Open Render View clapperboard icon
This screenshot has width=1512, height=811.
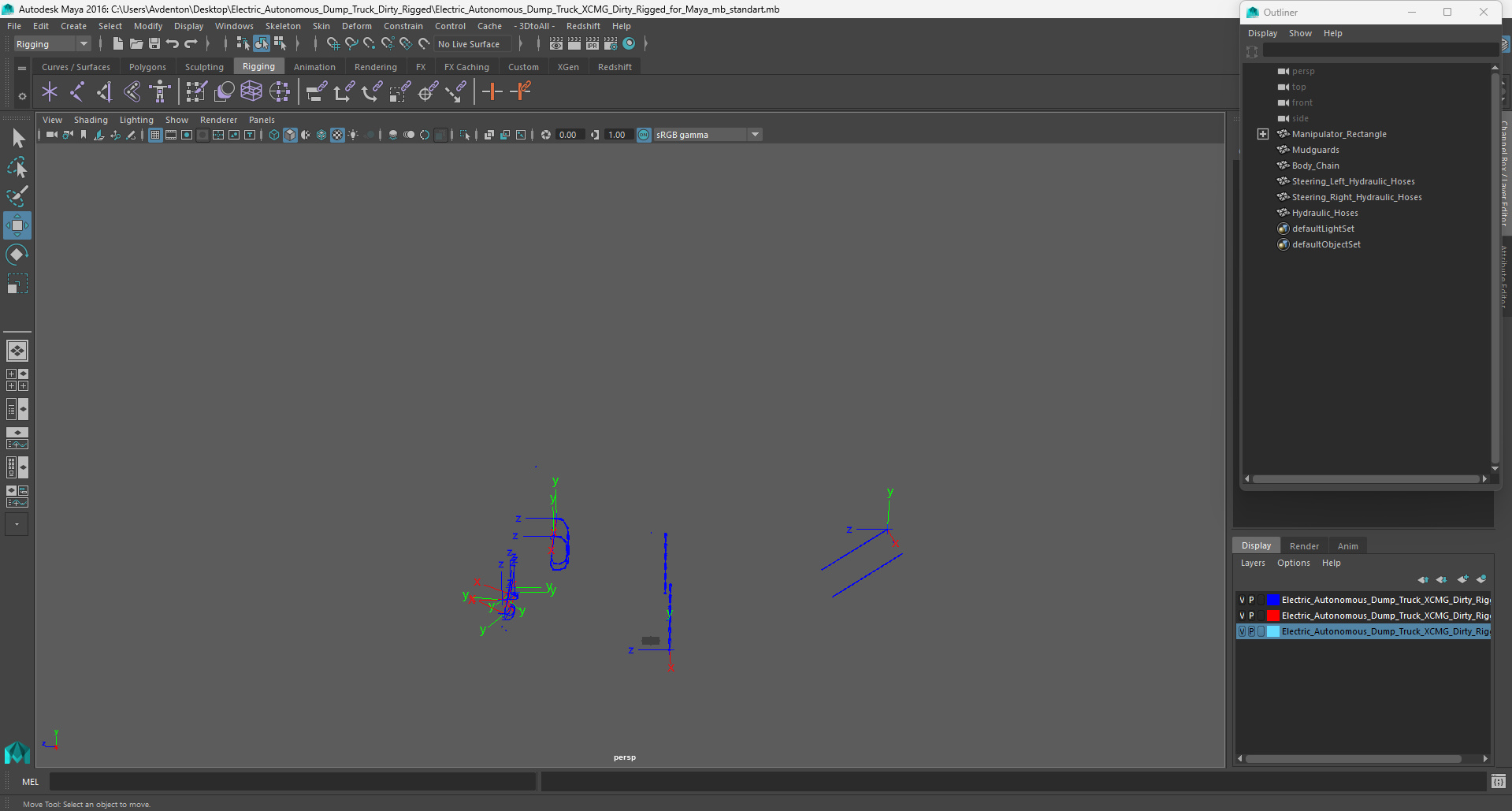556,44
